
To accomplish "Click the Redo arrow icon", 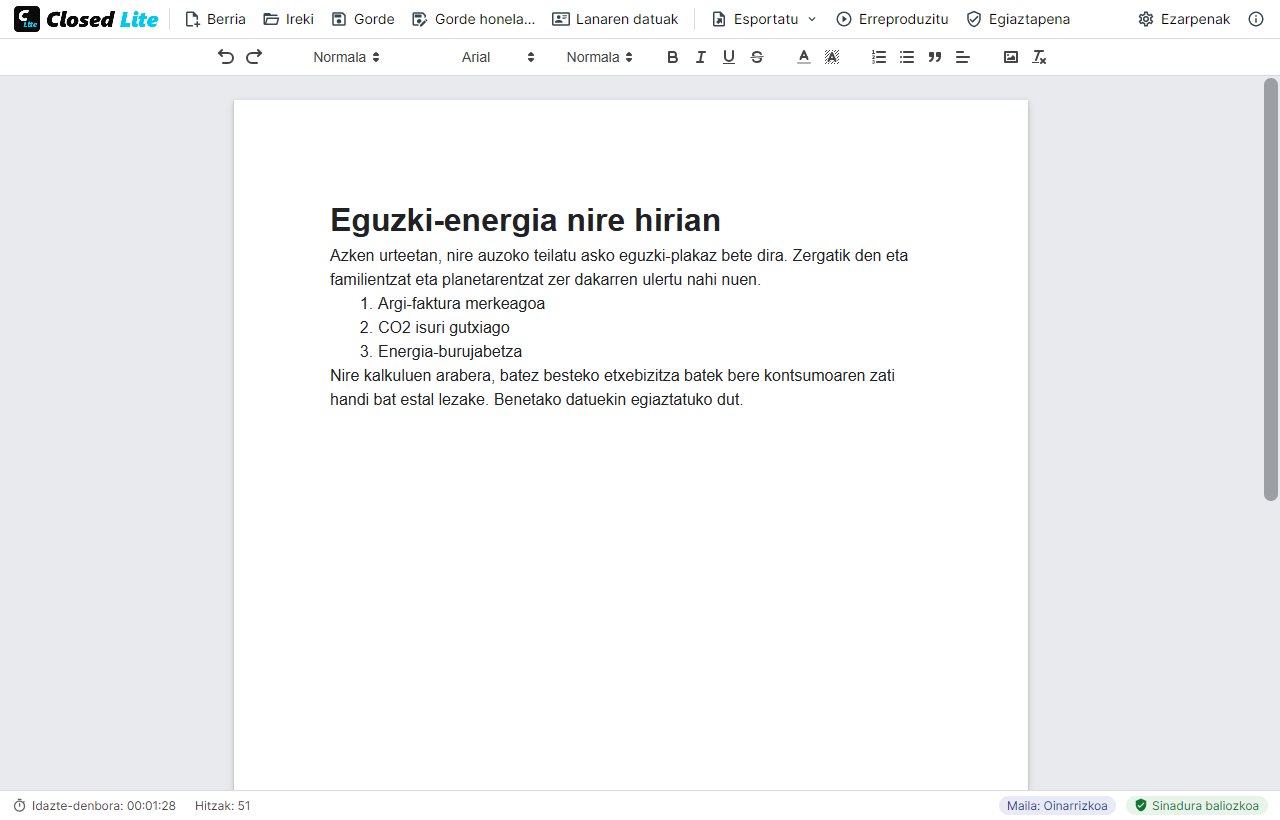I will point(254,57).
